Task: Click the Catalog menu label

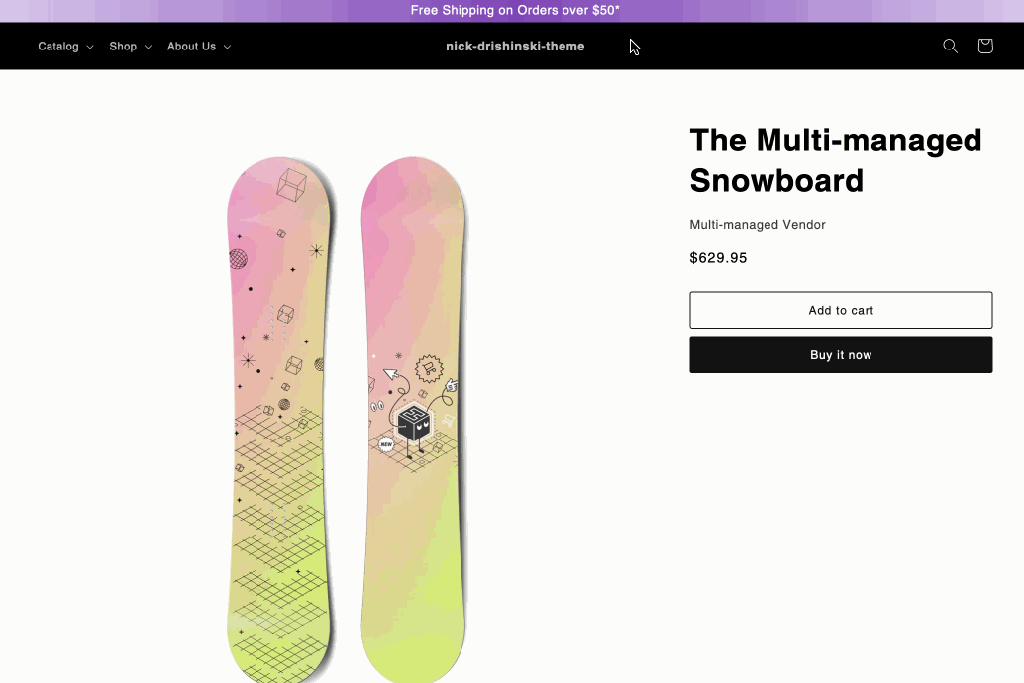Action: pyautogui.click(x=58, y=46)
